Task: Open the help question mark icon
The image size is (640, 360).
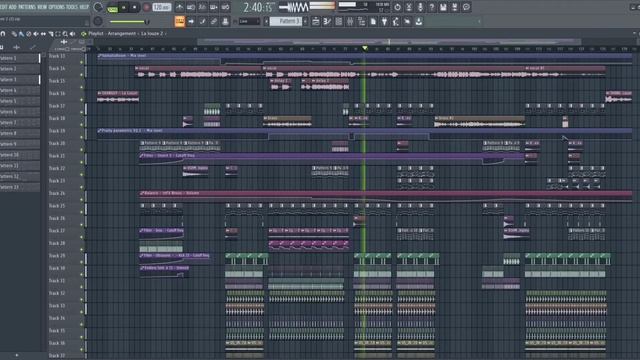Action: pyautogui.click(x=432, y=7)
